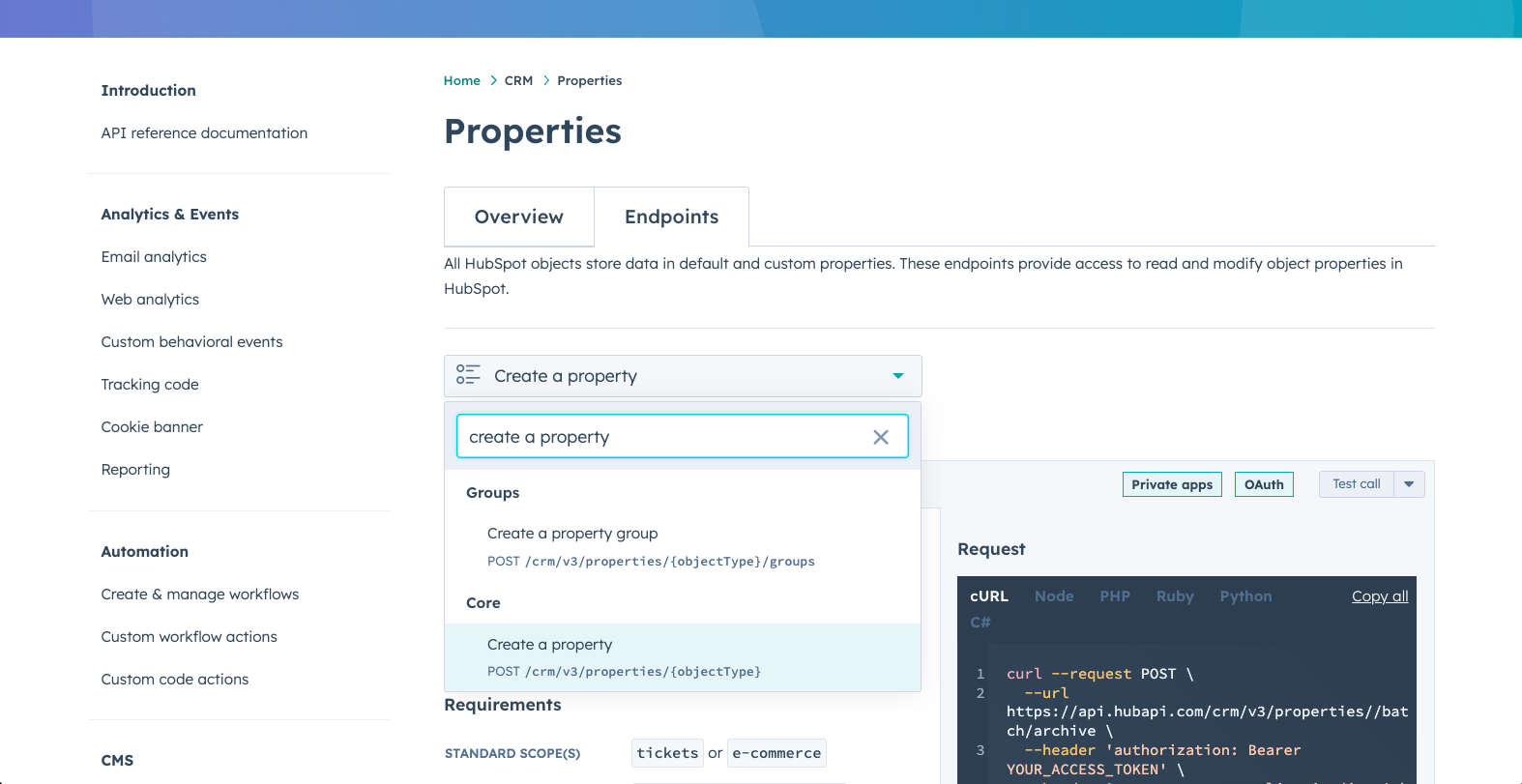Clear the endpoint search field with X
The image size is (1522, 784).
click(x=880, y=437)
